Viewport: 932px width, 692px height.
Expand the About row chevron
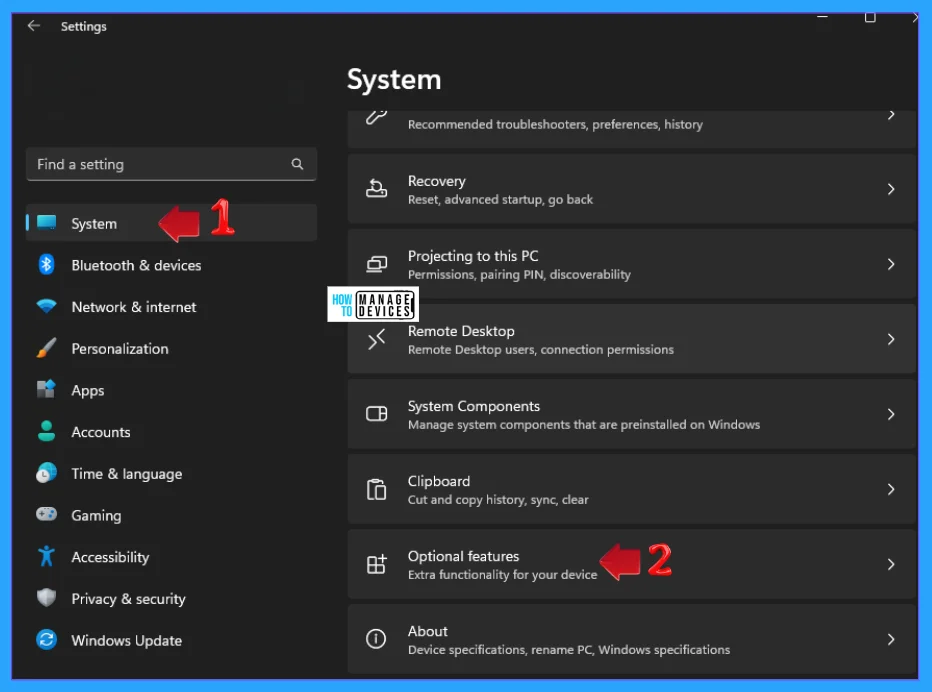(x=891, y=639)
